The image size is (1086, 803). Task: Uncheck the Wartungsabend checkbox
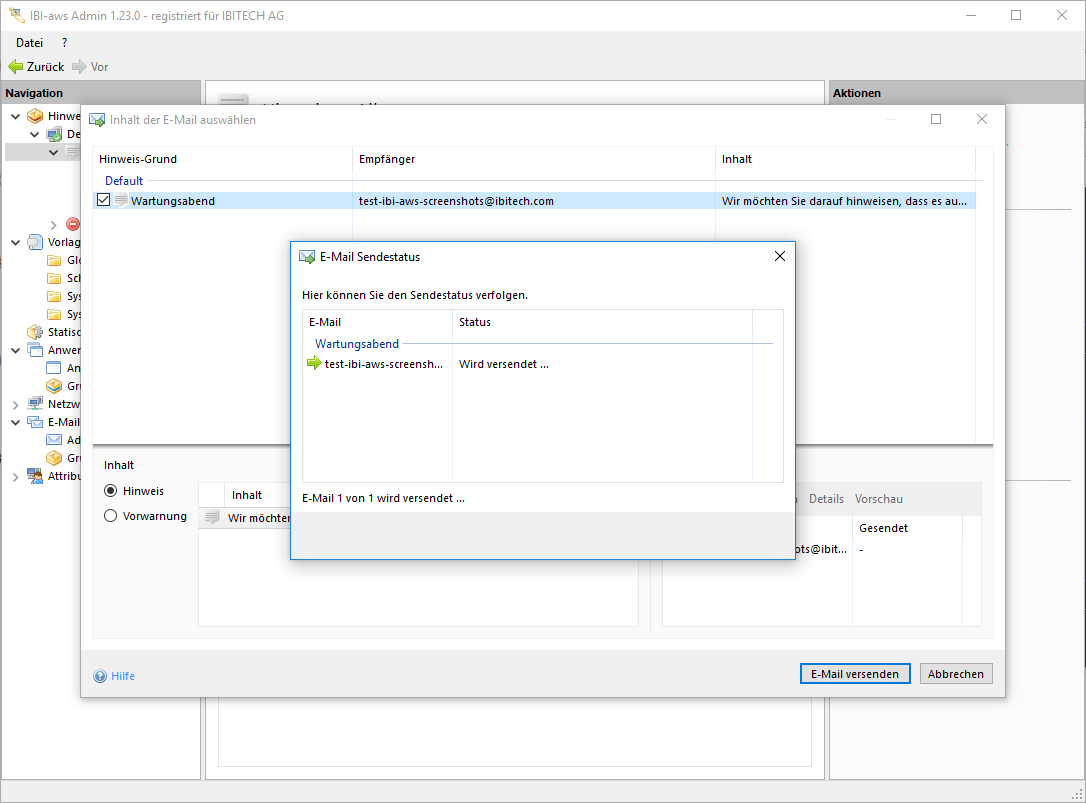point(104,201)
